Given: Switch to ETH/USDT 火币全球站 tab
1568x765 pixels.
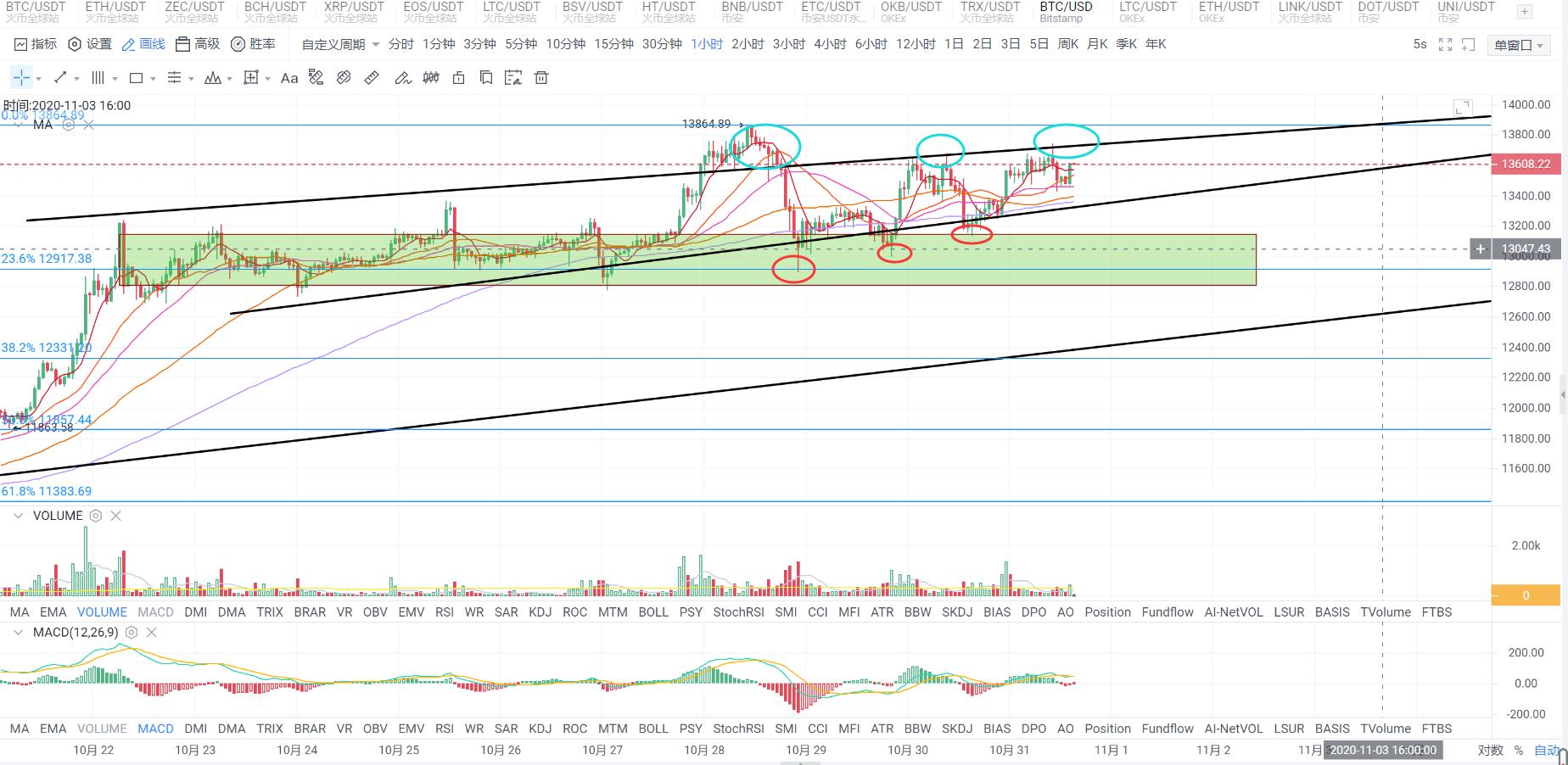Looking at the screenshot, I should 115,12.
